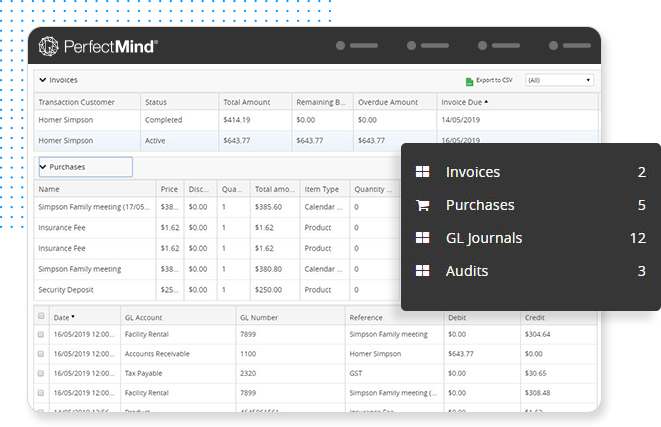Image resolution: width=661 pixels, height=427 pixels.
Task: Collapse the Purchases section chevron
Action: tap(43, 167)
